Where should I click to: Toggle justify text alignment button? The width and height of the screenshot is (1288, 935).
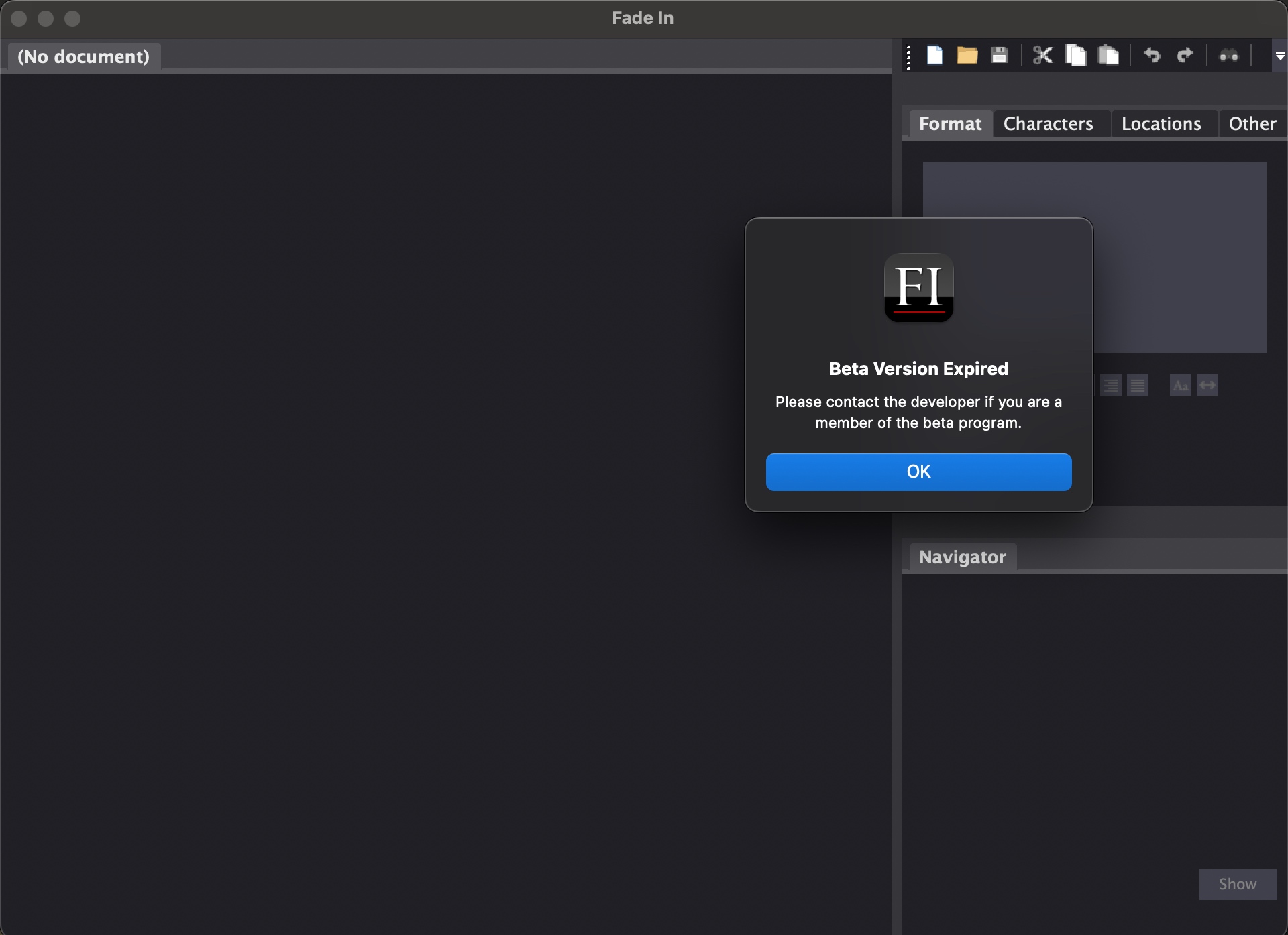pyautogui.click(x=1138, y=386)
